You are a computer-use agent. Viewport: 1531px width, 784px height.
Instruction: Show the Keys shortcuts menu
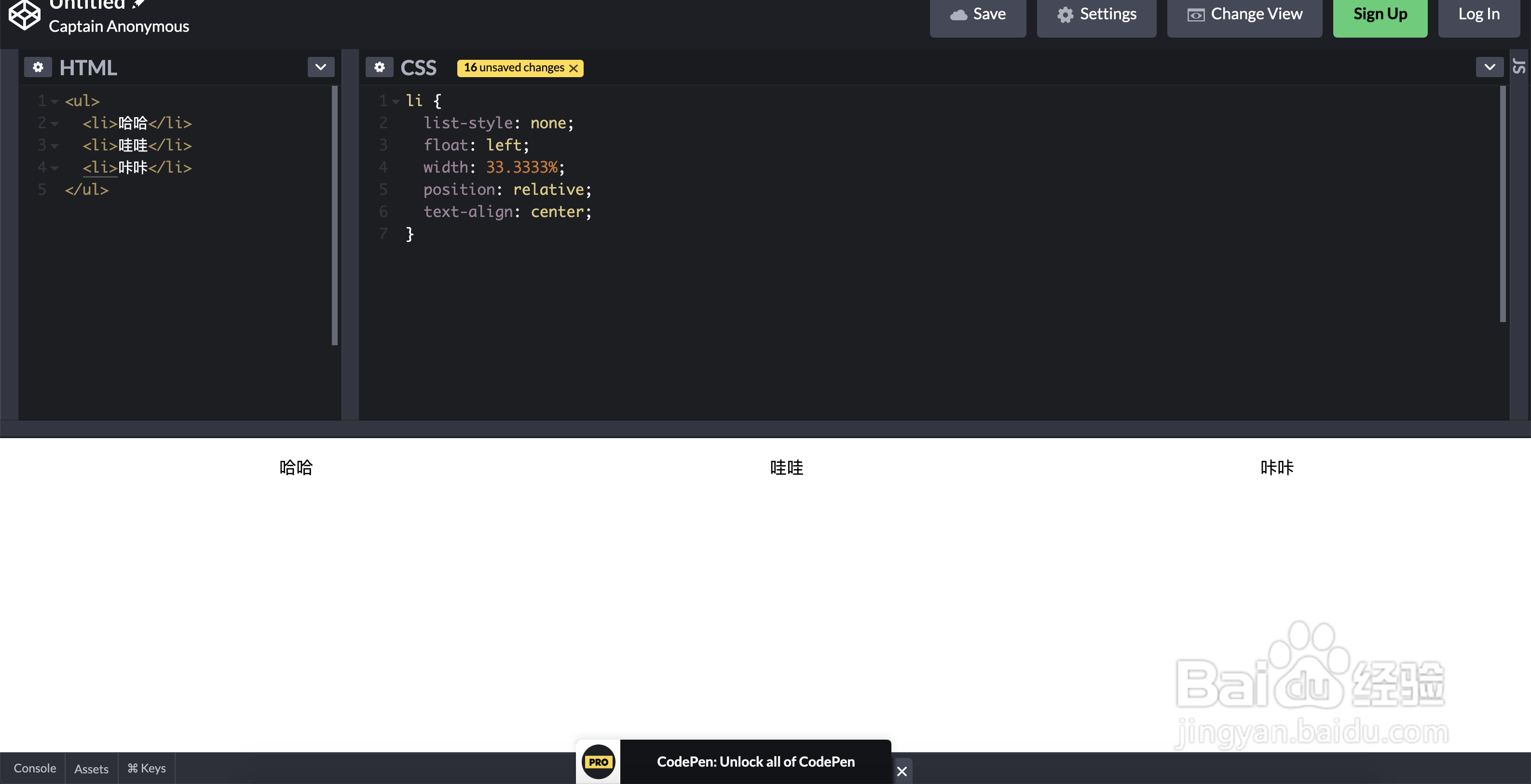[x=146, y=768]
